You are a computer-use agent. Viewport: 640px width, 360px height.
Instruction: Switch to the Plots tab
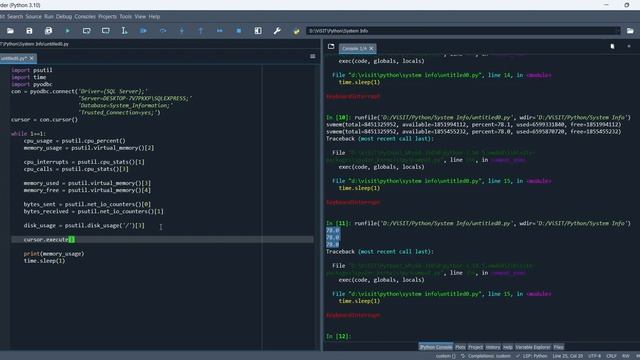[460, 347]
